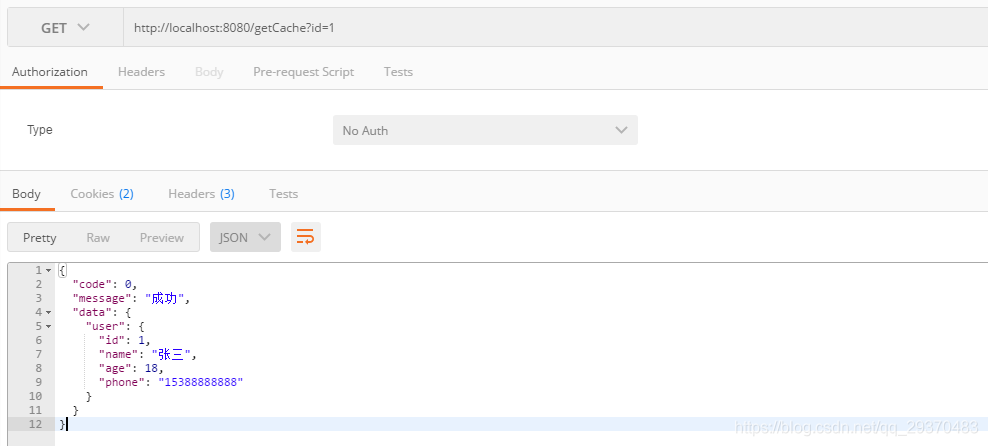Open the Pre-request Script tab
988x446 pixels.
[304, 72]
